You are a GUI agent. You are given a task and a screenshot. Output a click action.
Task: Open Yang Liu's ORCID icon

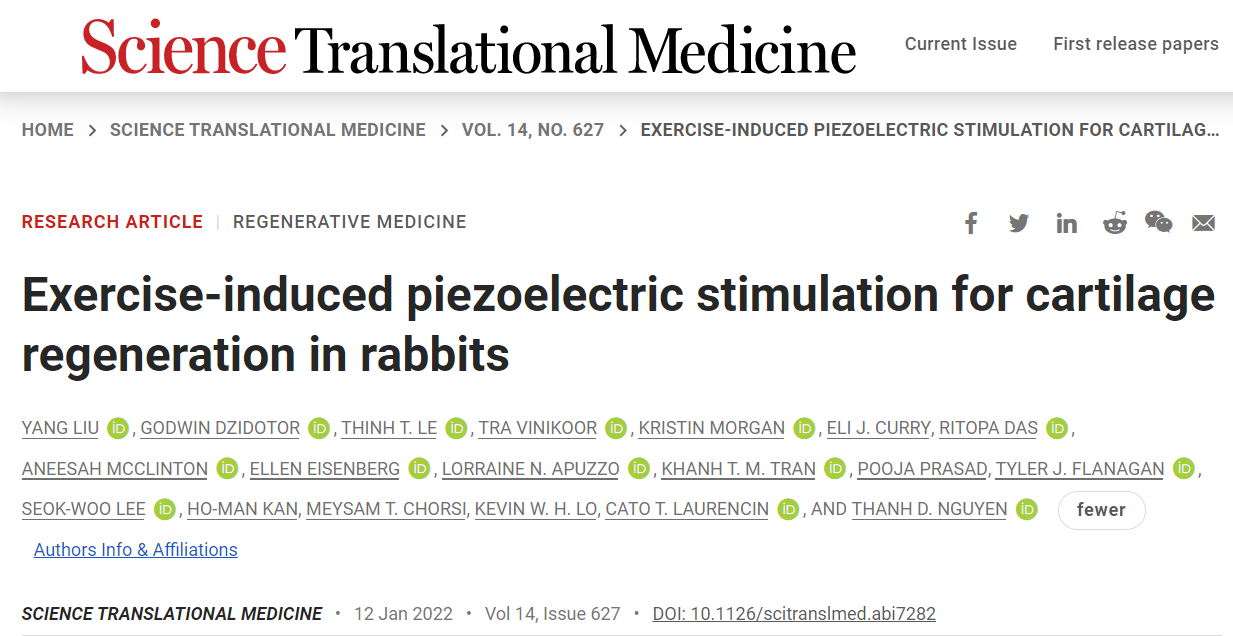(x=118, y=428)
